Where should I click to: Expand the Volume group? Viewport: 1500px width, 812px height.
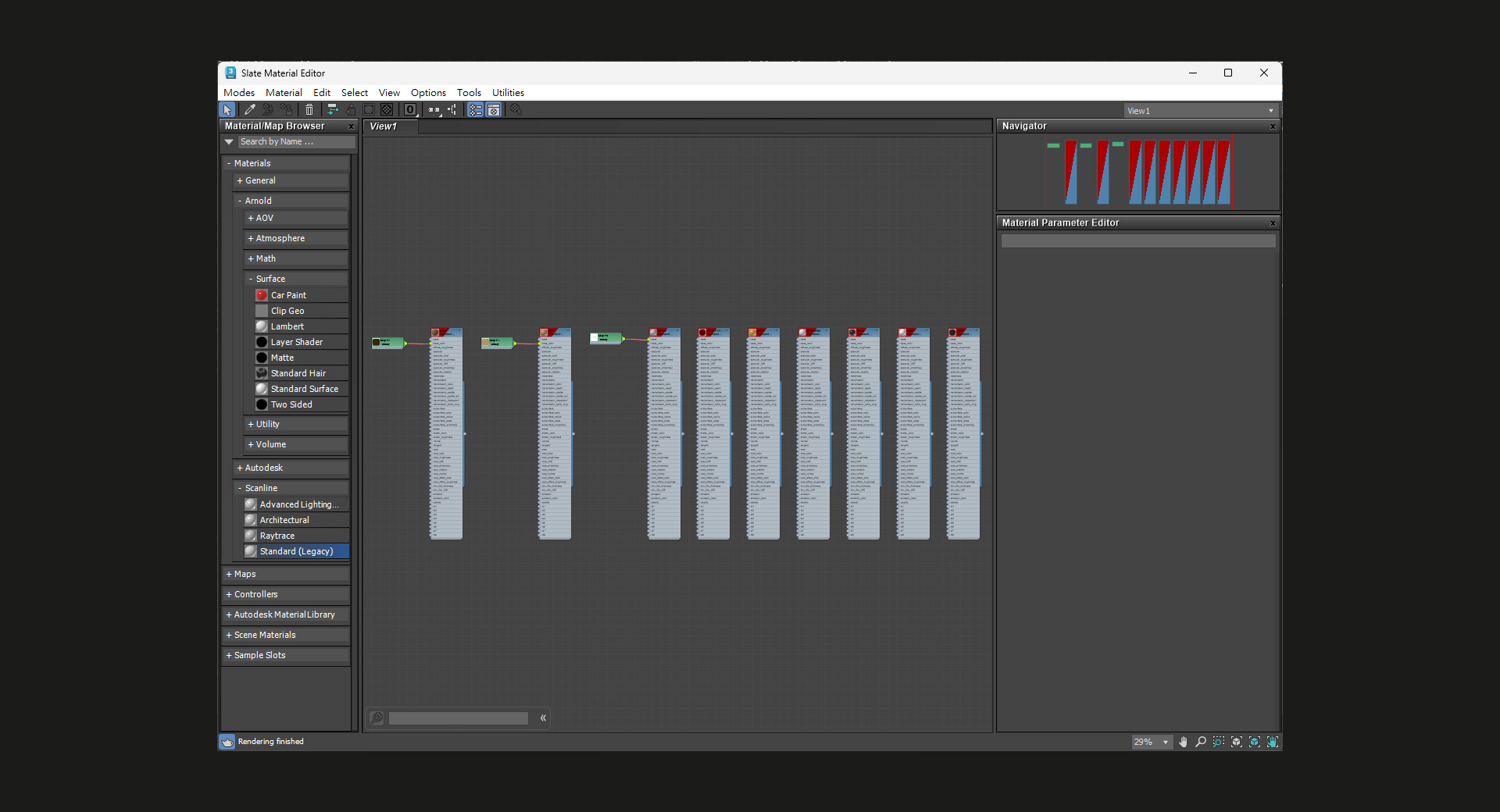coord(296,444)
